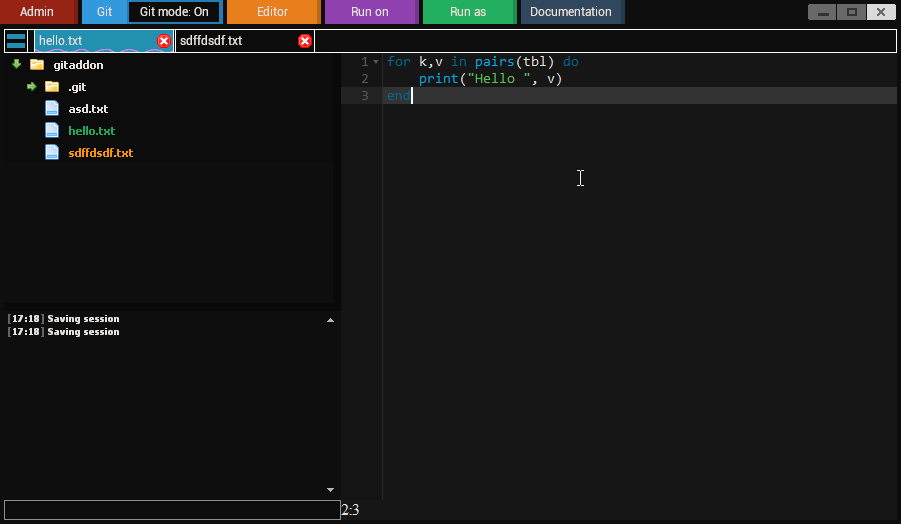Open sdffdsdf.txt from the file tree
901x524 pixels.
tap(101, 153)
